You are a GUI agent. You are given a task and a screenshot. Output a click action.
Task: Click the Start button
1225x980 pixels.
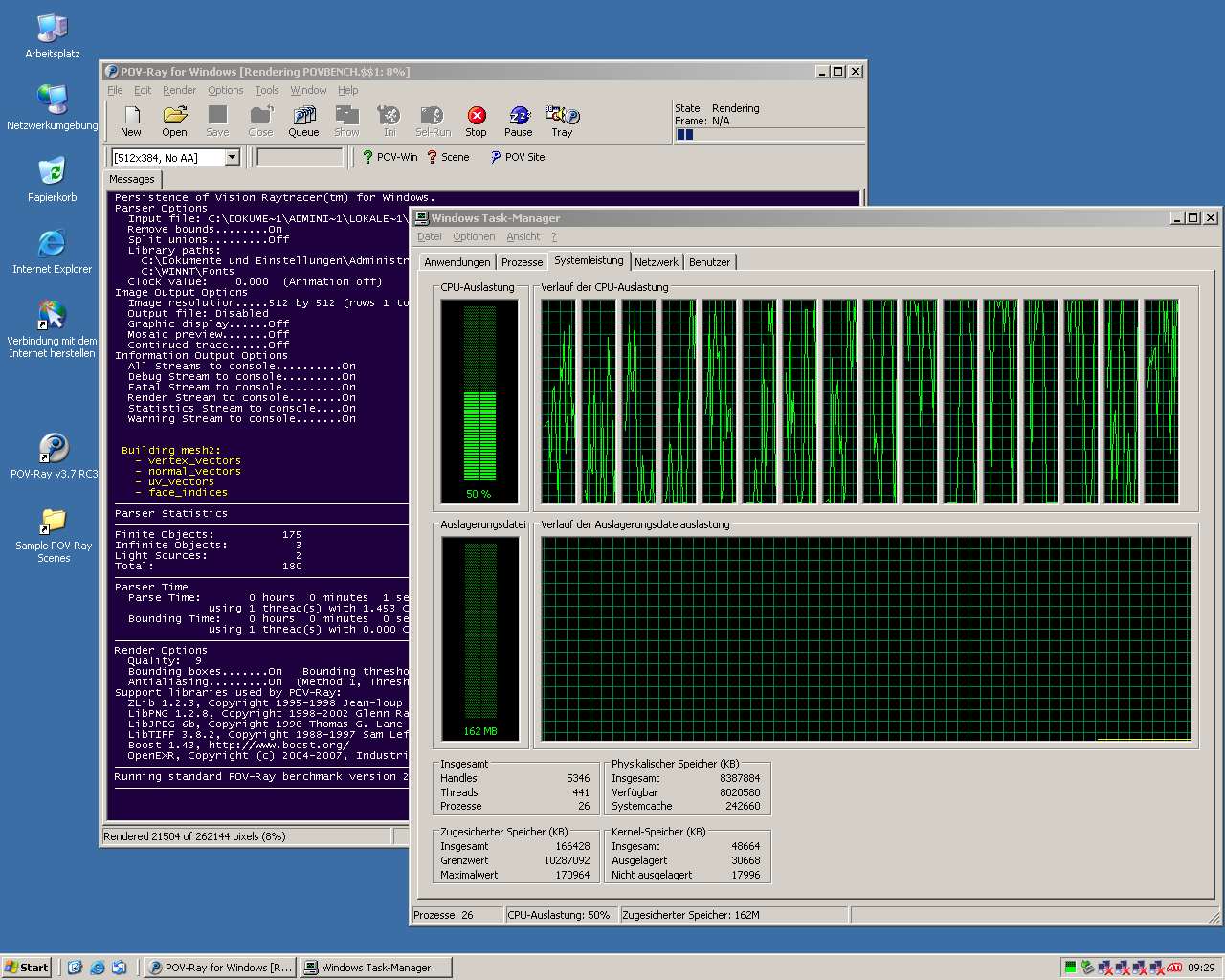pyautogui.click(x=26, y=968)
